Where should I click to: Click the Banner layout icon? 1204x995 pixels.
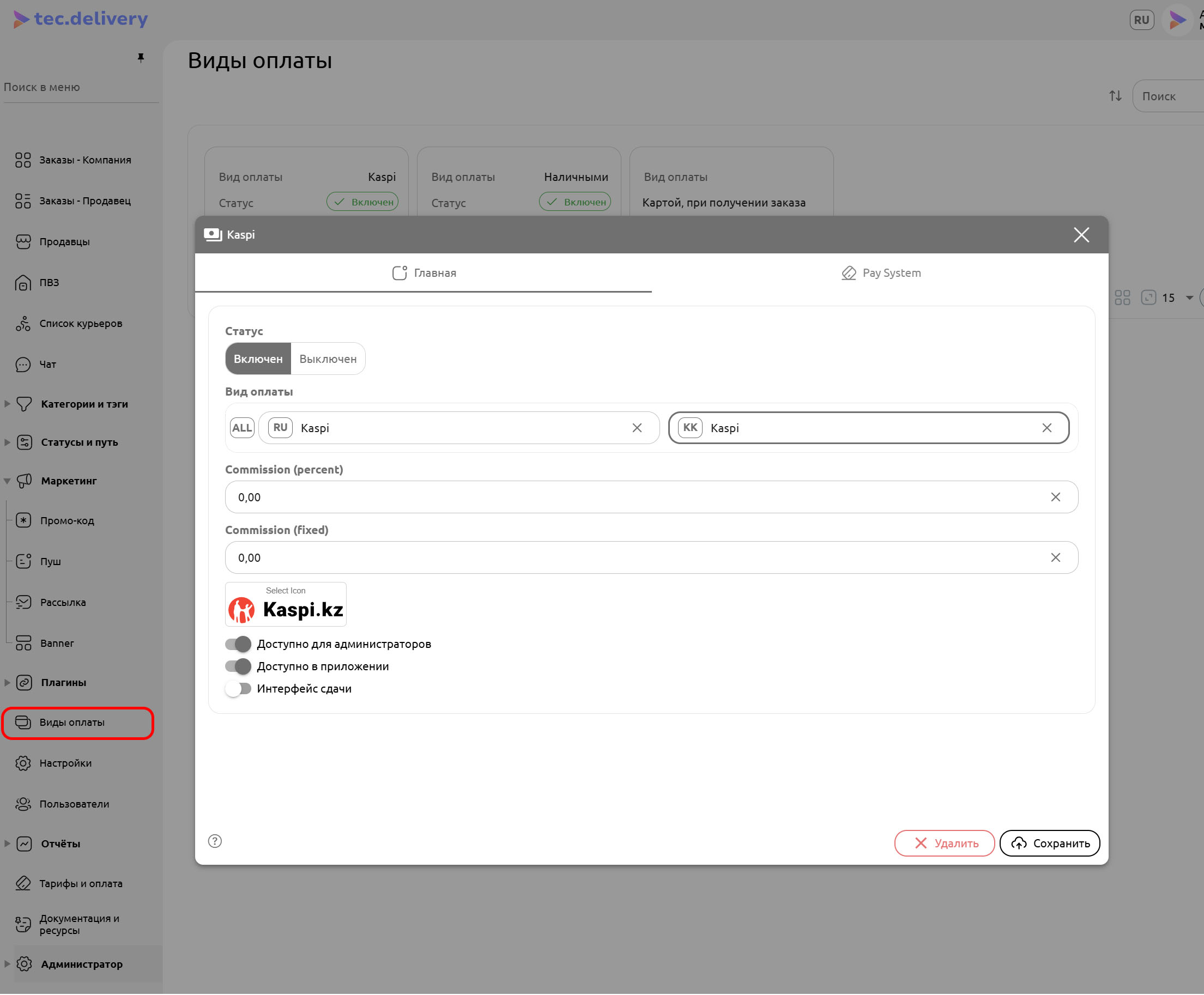pos(23,644)
